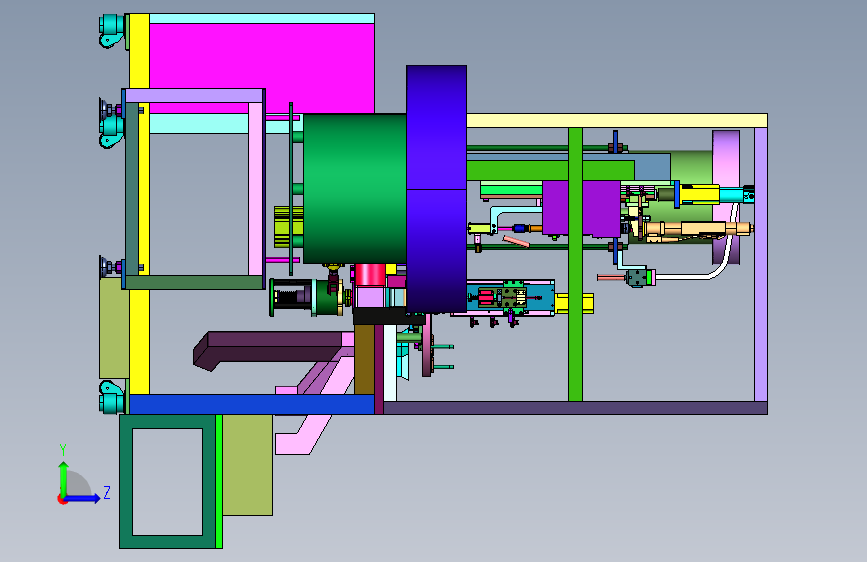Click the Z label of the coordinate triad

pos(107,492)
